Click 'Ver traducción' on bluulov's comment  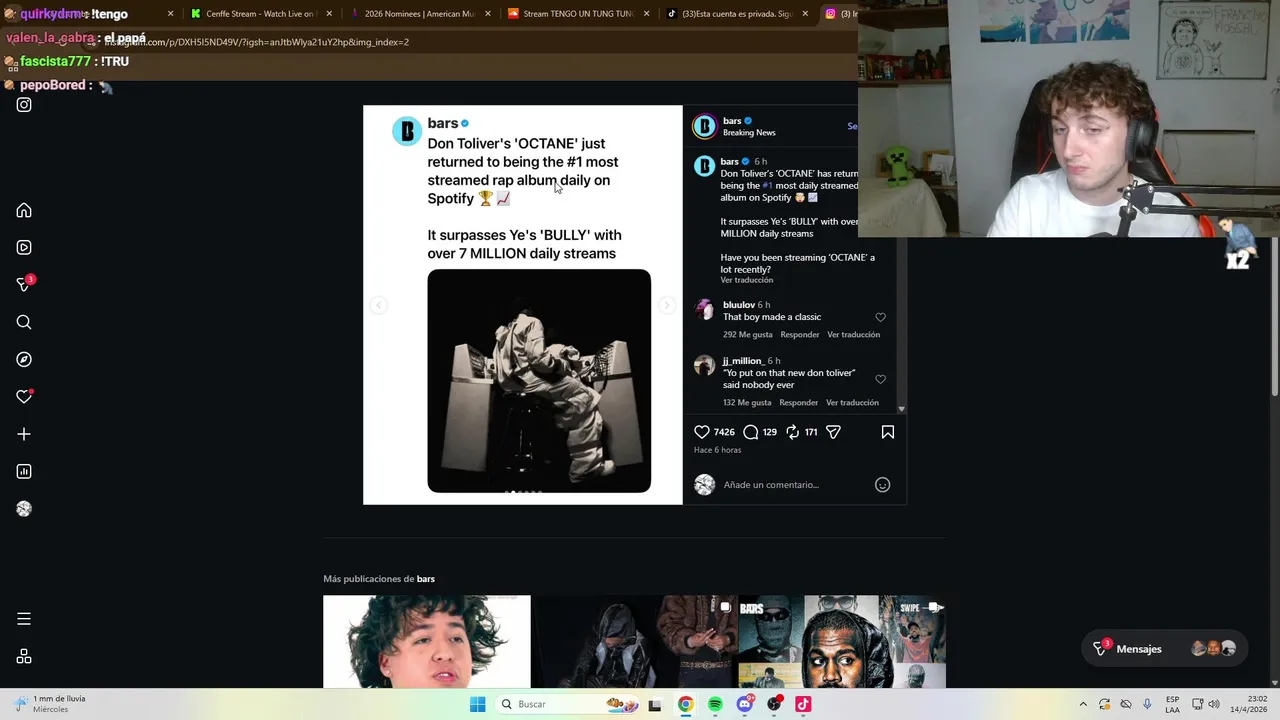coord(853,335)
